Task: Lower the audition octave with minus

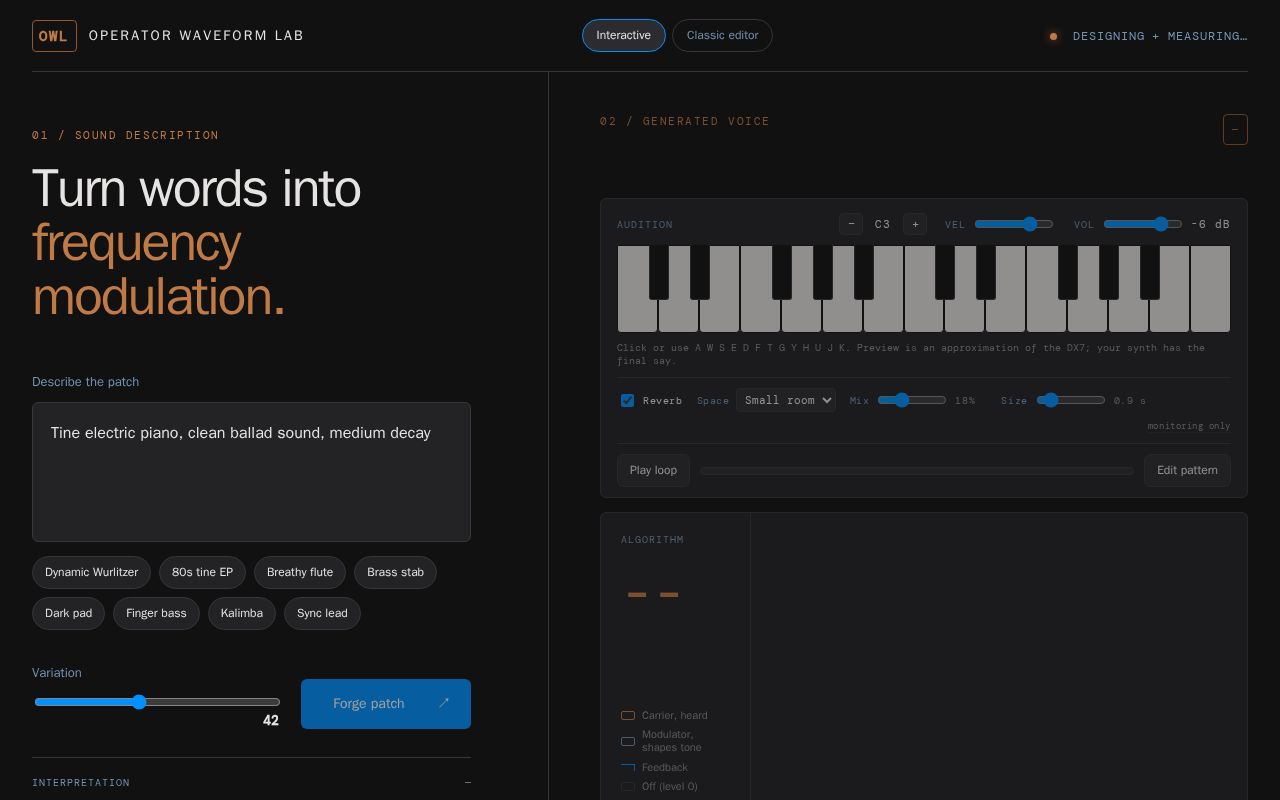Action: [x=851, y=224]
